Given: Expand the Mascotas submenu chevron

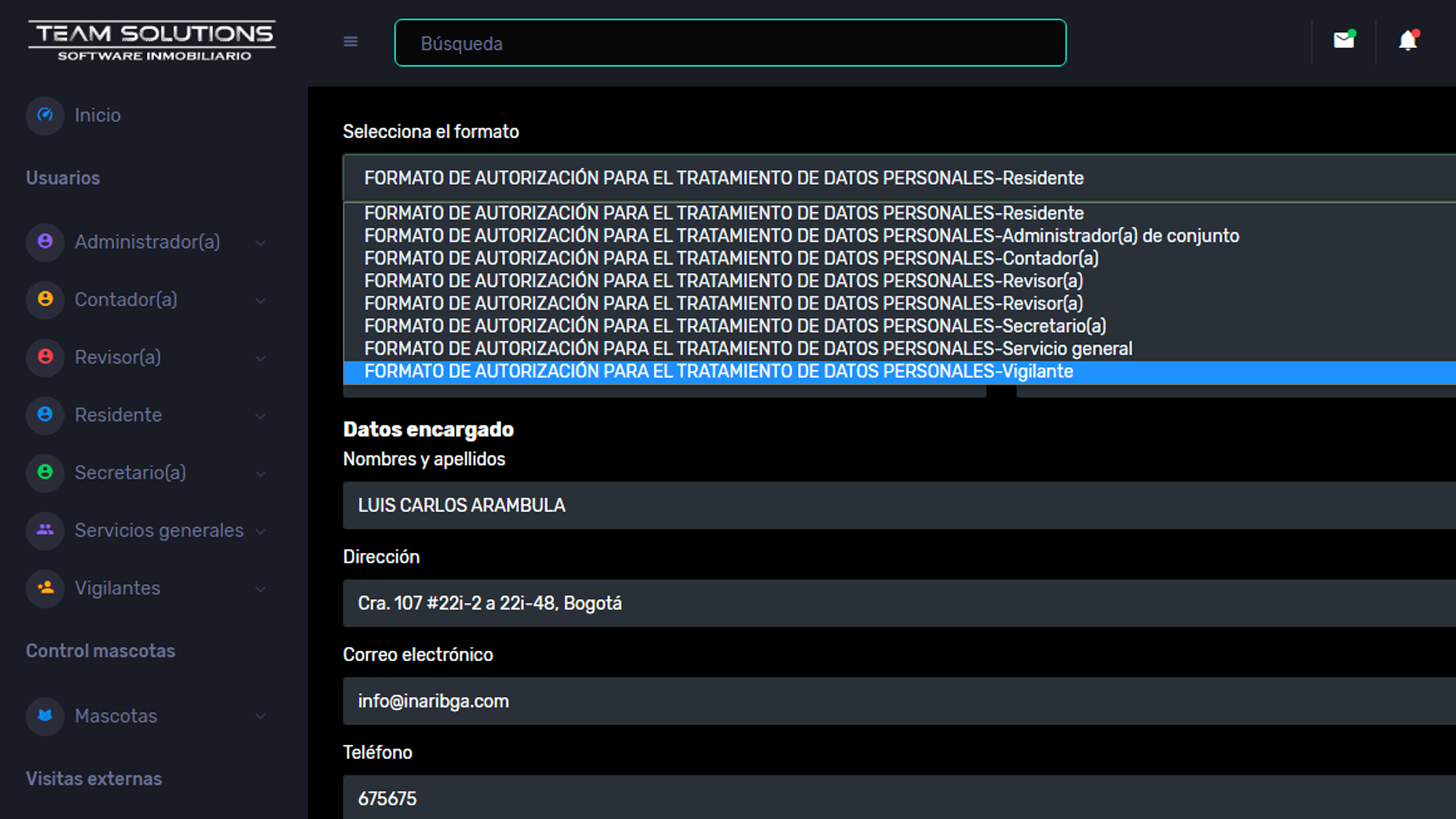Looking at the screenshot, I should pyautogui.click(x=260, y=717).
